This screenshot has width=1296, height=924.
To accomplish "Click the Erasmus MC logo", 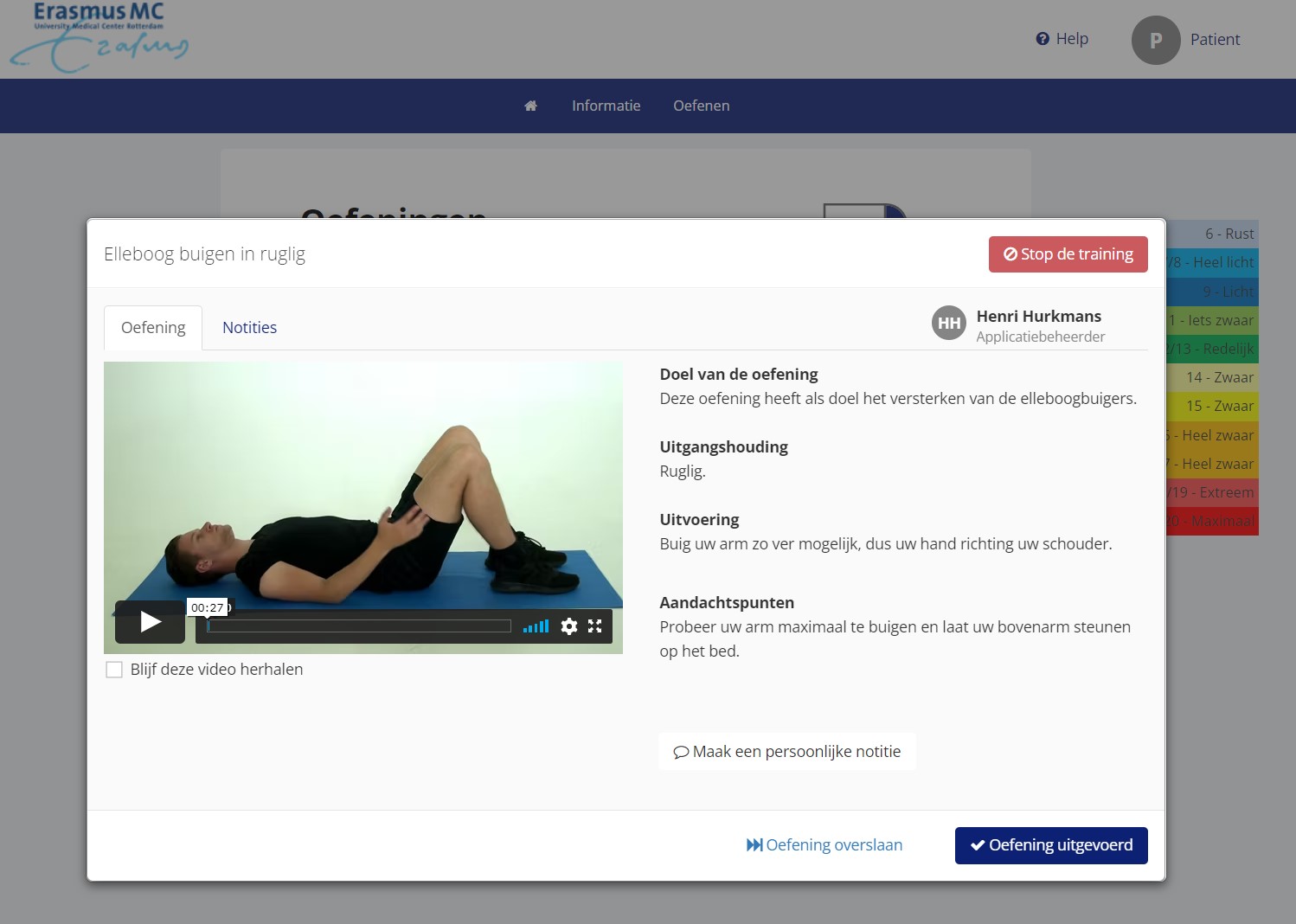I will click(98, 36).
